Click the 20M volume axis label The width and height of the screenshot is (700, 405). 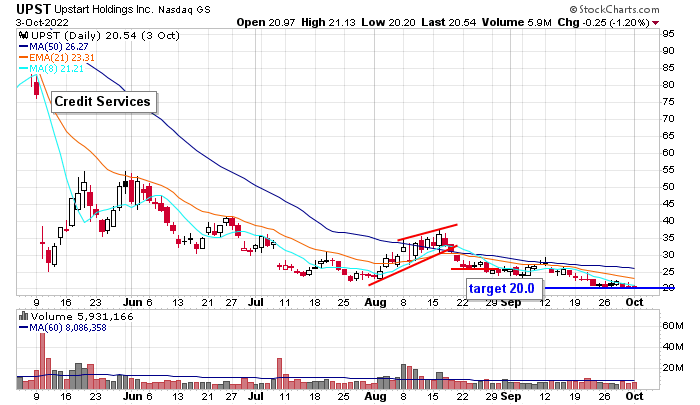[x=673, y=367]
